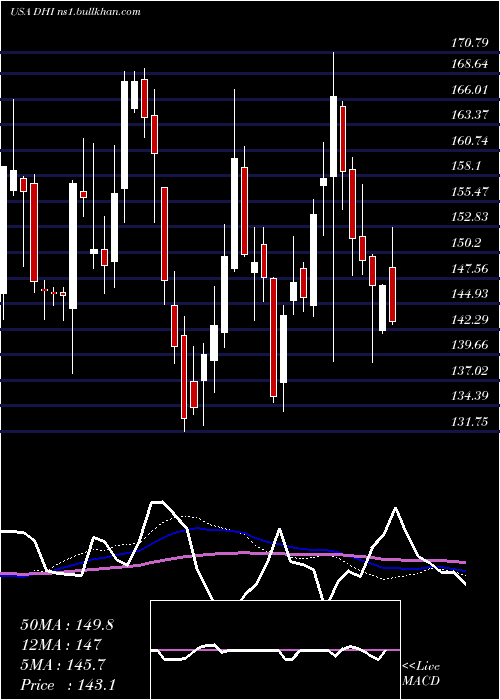
Task: Click the 50MA : 149.8 readout
Action: pos(67,625)
